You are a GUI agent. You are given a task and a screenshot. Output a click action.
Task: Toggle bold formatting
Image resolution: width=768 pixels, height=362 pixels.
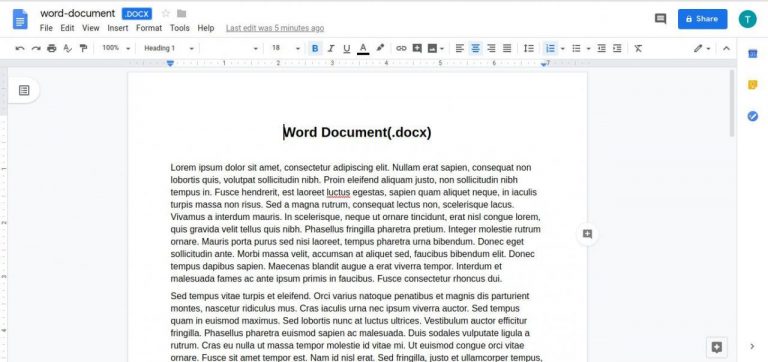[315, 48]
